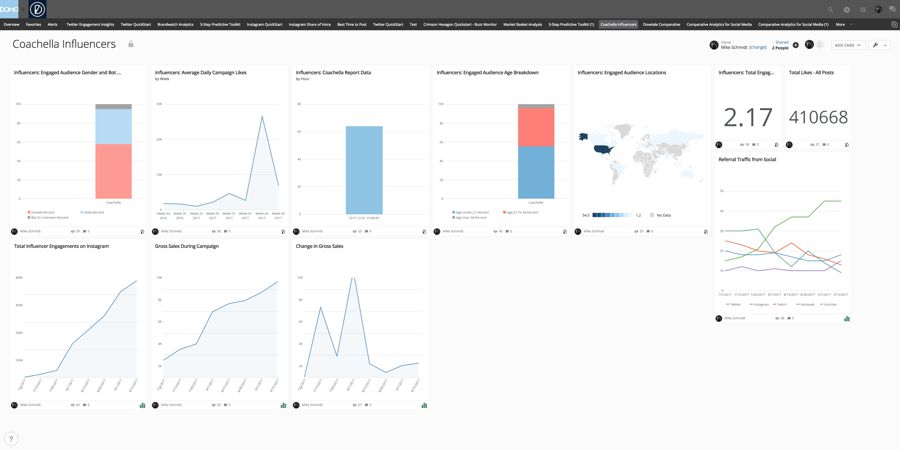This screenshot has height=450, width=900.
Task: Click the 2.17 total engagement value
Action: tap(748, 117)
